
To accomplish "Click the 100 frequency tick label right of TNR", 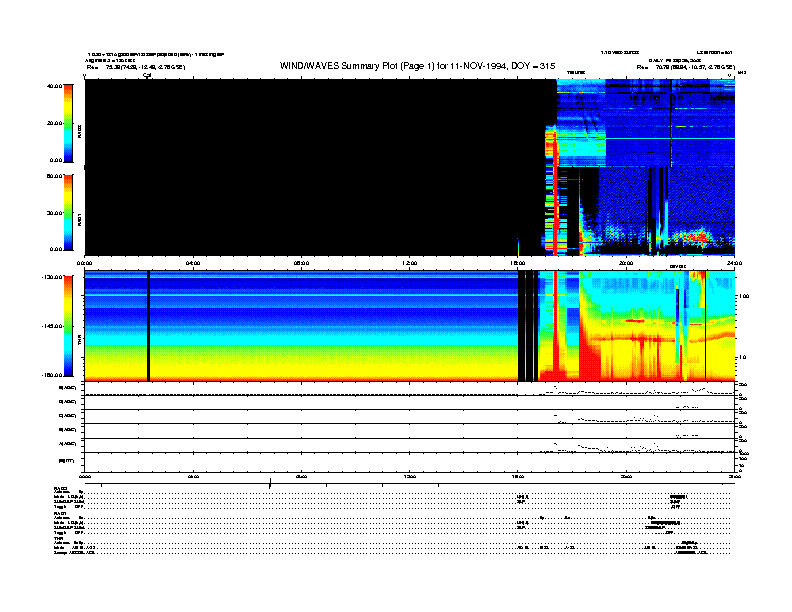I will point(744,296).
